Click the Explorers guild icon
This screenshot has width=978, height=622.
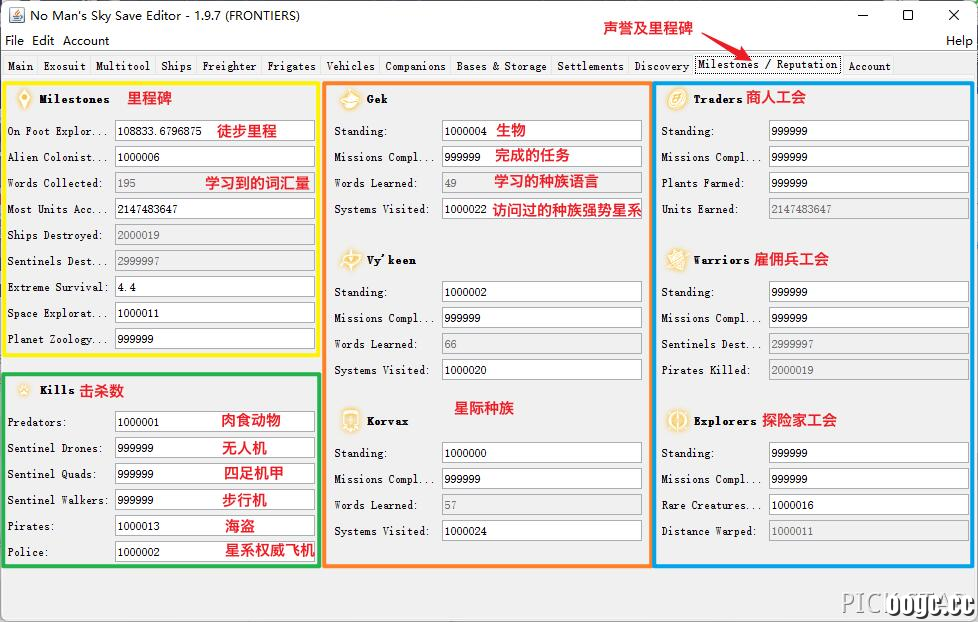click(x=677, y=421)
